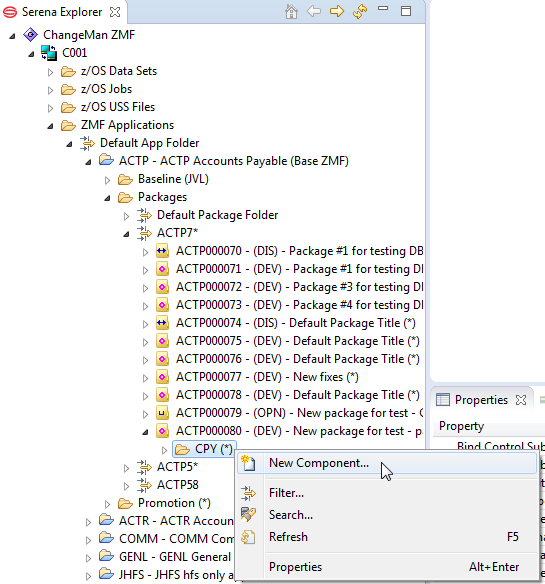Viewport: 545px width, 584px height.
Task: Click the CPY (*) folder icon
Action: coord(183,449)
